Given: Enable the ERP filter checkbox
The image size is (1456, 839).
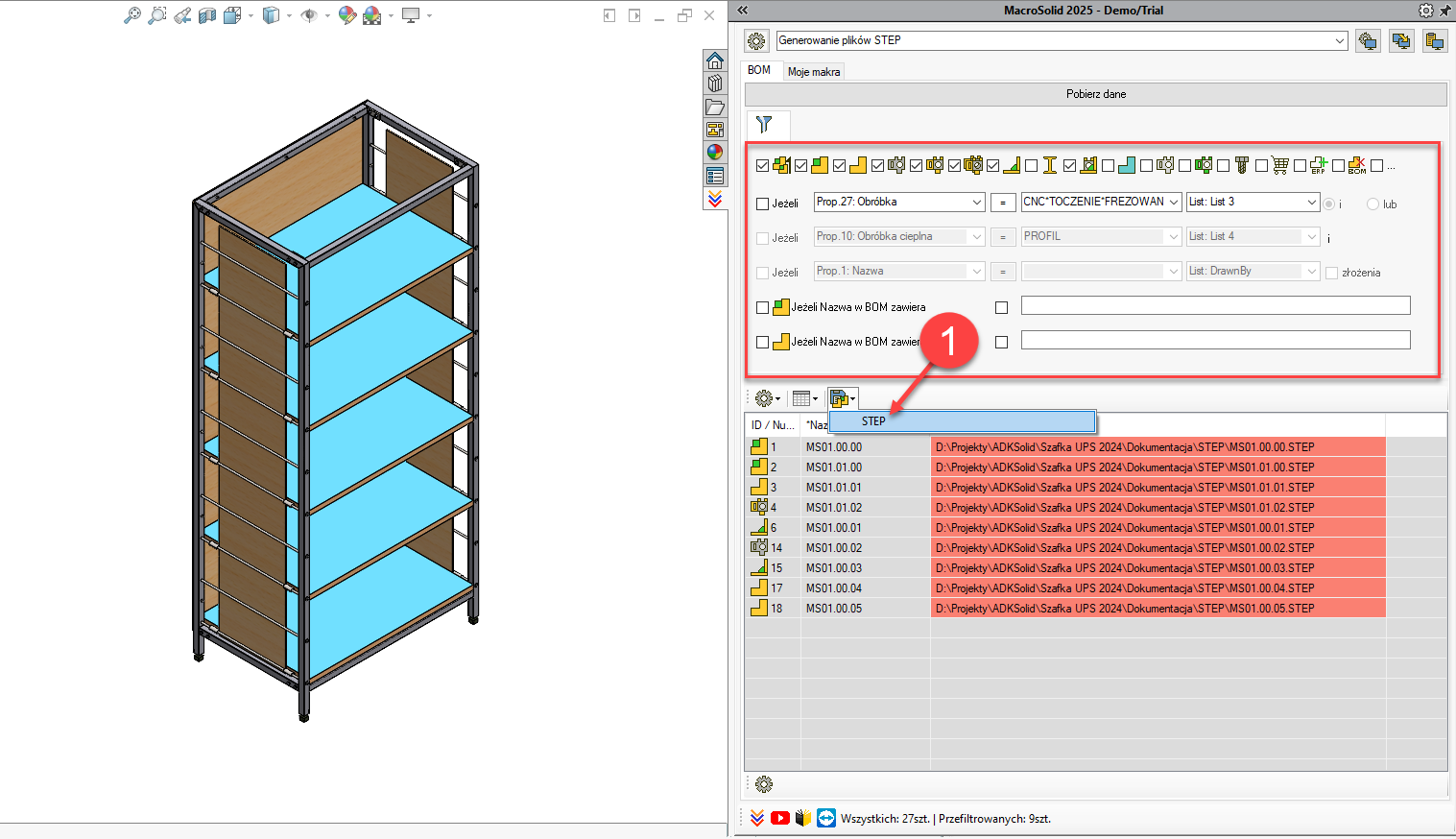Looking at the screenshot, I should click(1300, 165).
